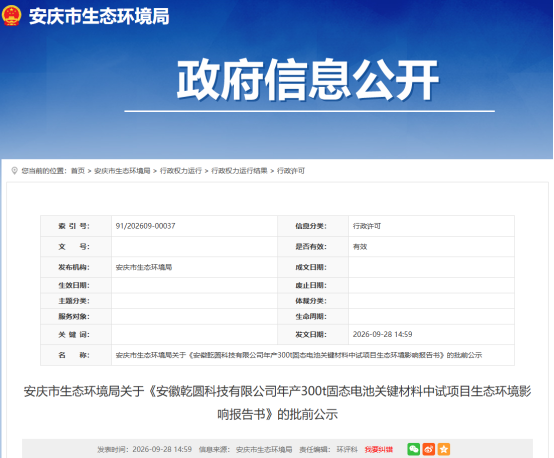The height and width of the screenshot is (458, 554).
Task: Click the document name in the 名称 row
Action: tap(299, 355)
